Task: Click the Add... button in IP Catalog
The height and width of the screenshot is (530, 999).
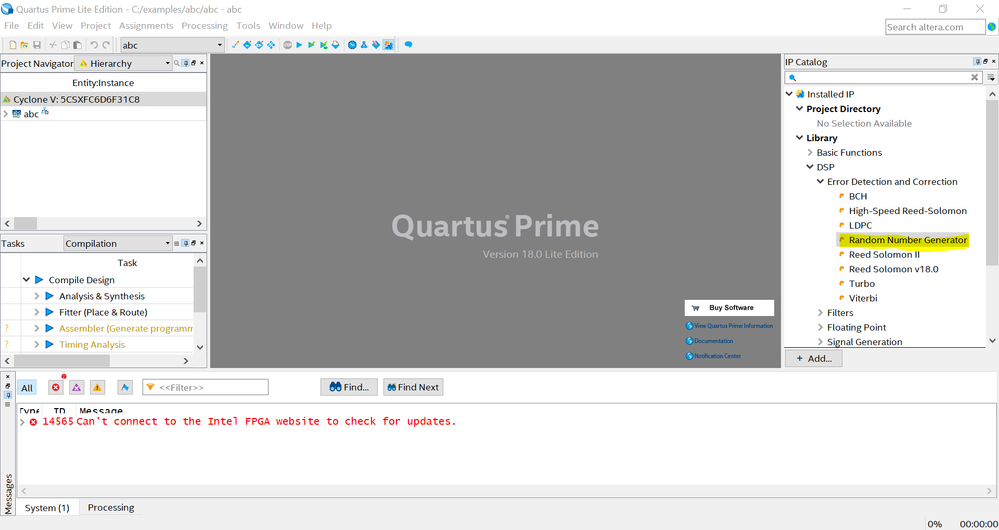Action: point(814,359)
